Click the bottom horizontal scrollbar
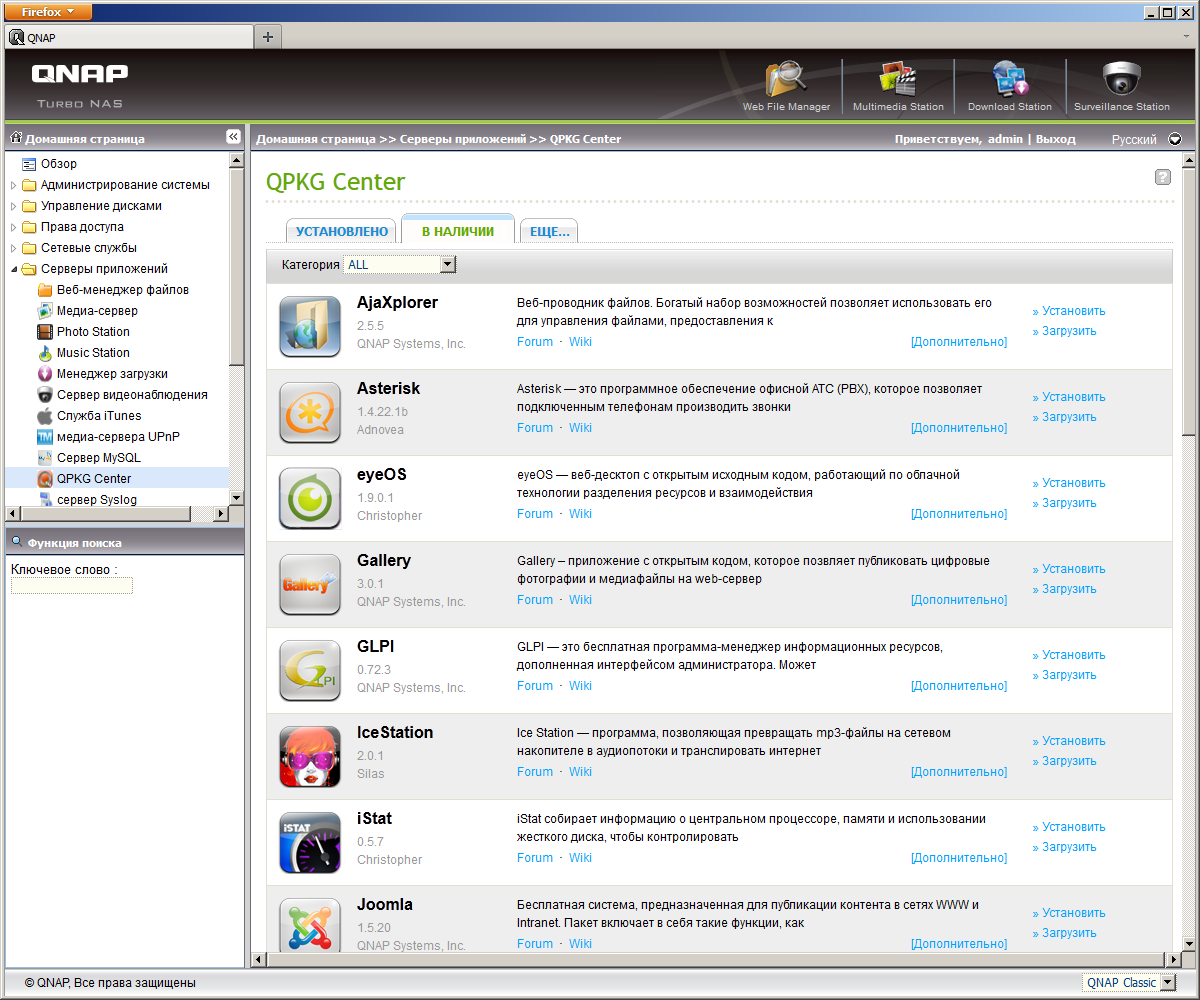This screenshot has width=1200, height=1000. (715, 960)
